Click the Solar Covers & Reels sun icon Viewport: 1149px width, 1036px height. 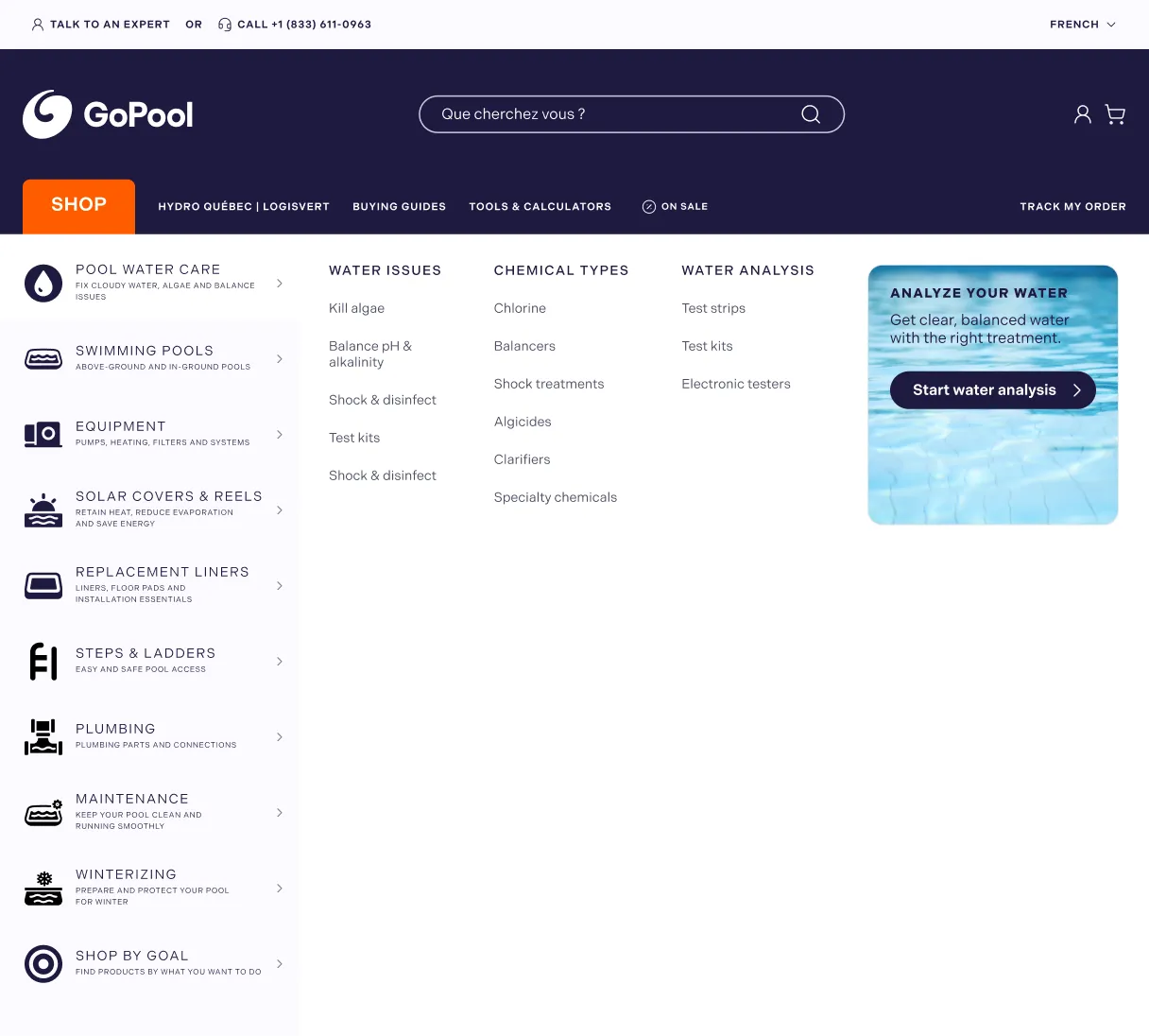tap(43, 510)
